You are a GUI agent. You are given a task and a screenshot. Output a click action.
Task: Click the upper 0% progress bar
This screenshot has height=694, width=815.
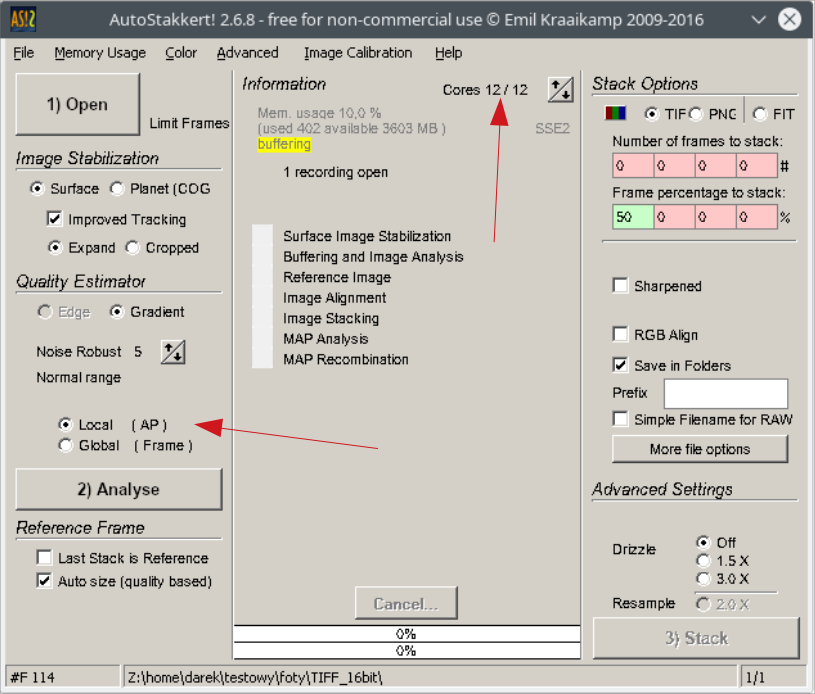click(x=407, y=634)
